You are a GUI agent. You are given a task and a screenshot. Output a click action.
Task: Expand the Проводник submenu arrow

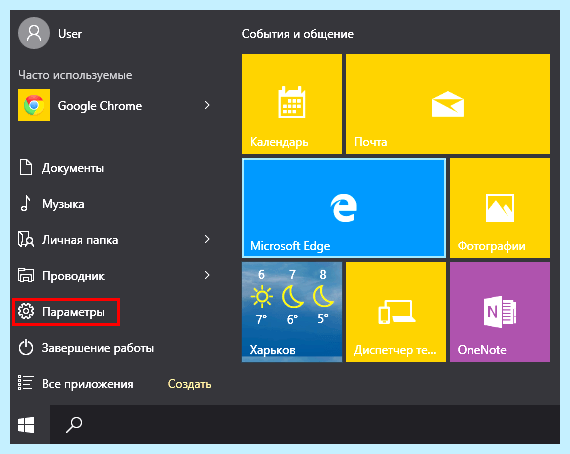pyautogui.click(x=207, y=275)
